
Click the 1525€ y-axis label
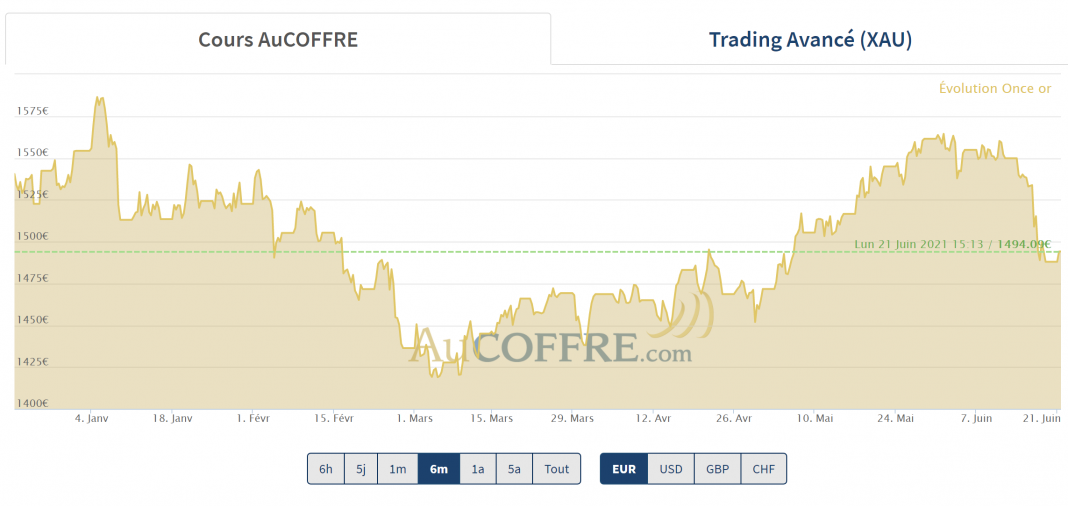tap(31, 195)
